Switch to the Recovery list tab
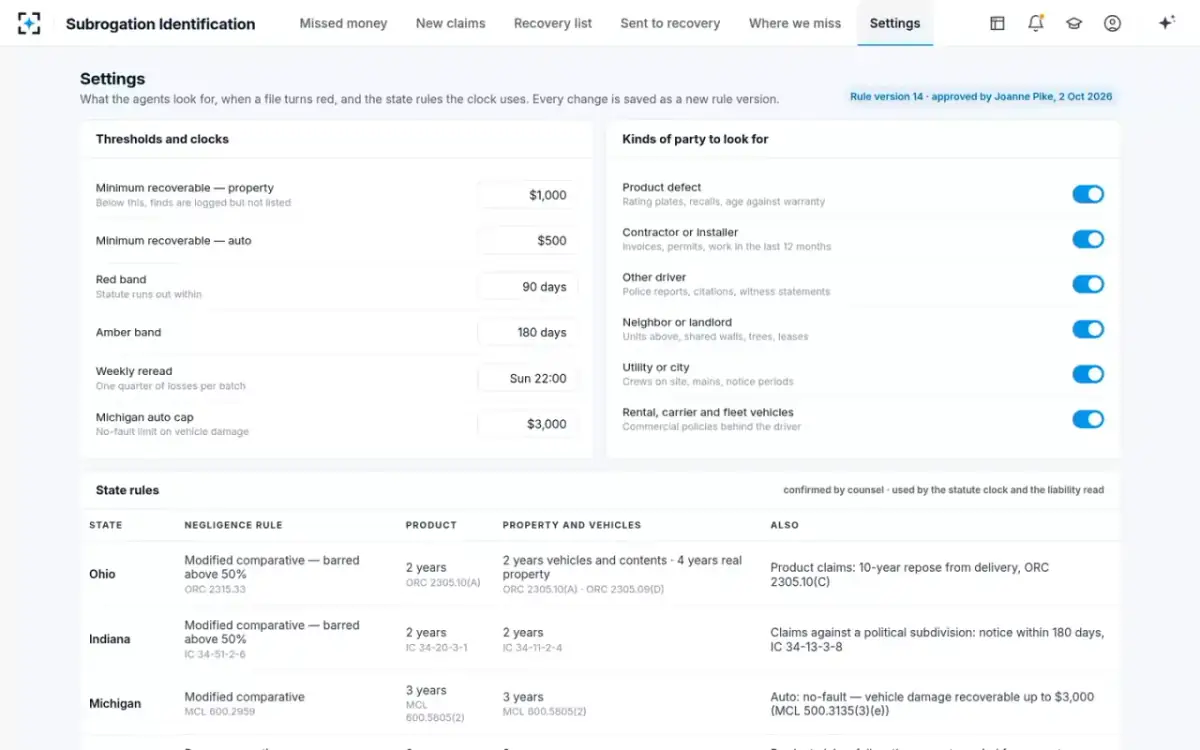 point(553,23)
